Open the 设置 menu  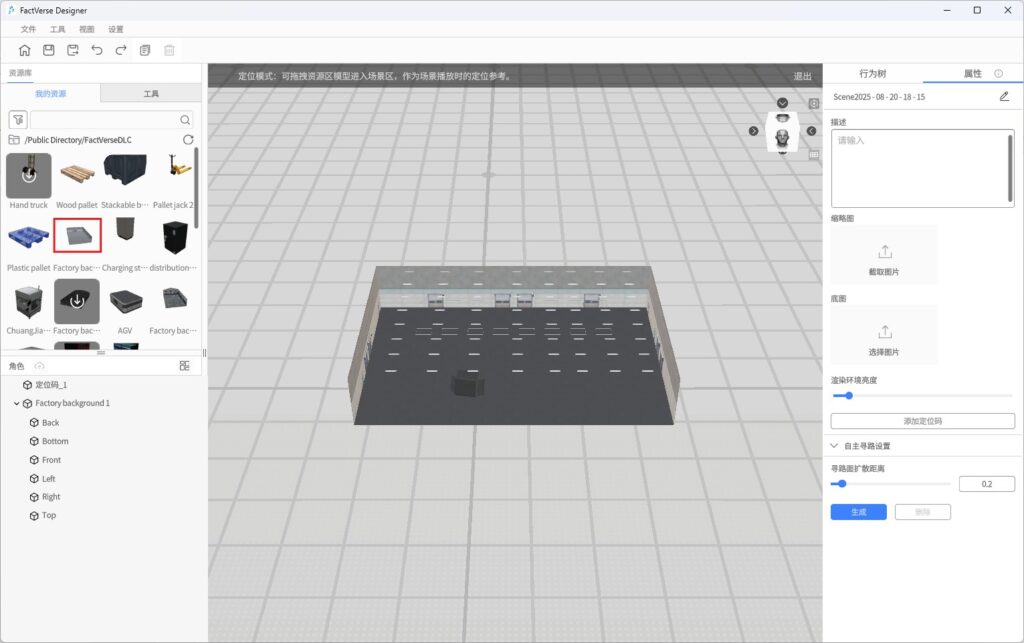[116, 29]
